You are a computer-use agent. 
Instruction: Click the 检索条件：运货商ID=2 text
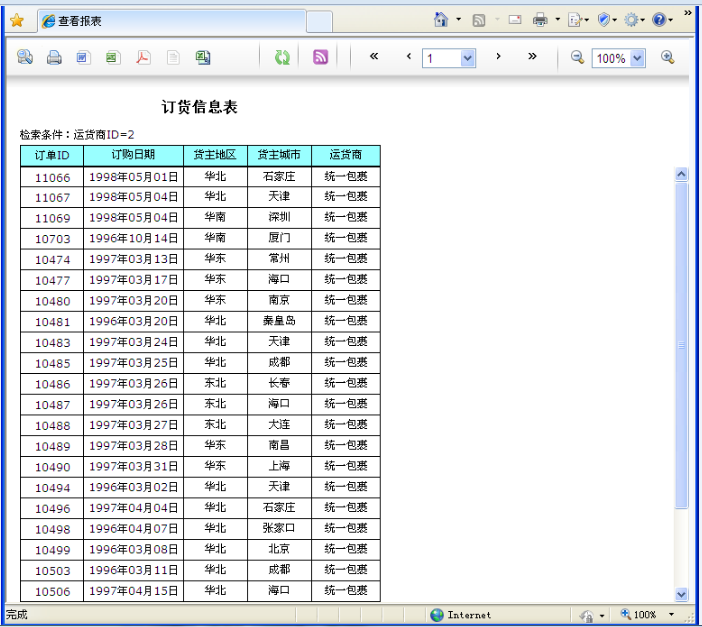(77, 134)
